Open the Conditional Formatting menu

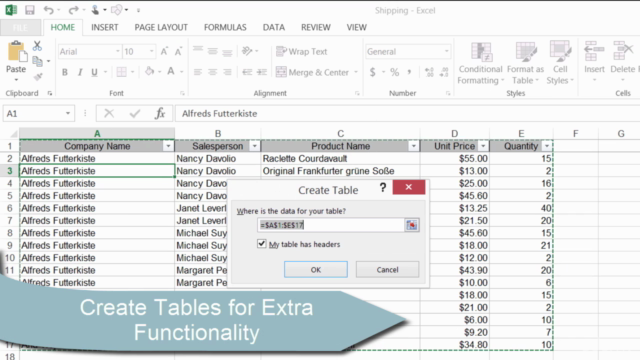[480, 62]
